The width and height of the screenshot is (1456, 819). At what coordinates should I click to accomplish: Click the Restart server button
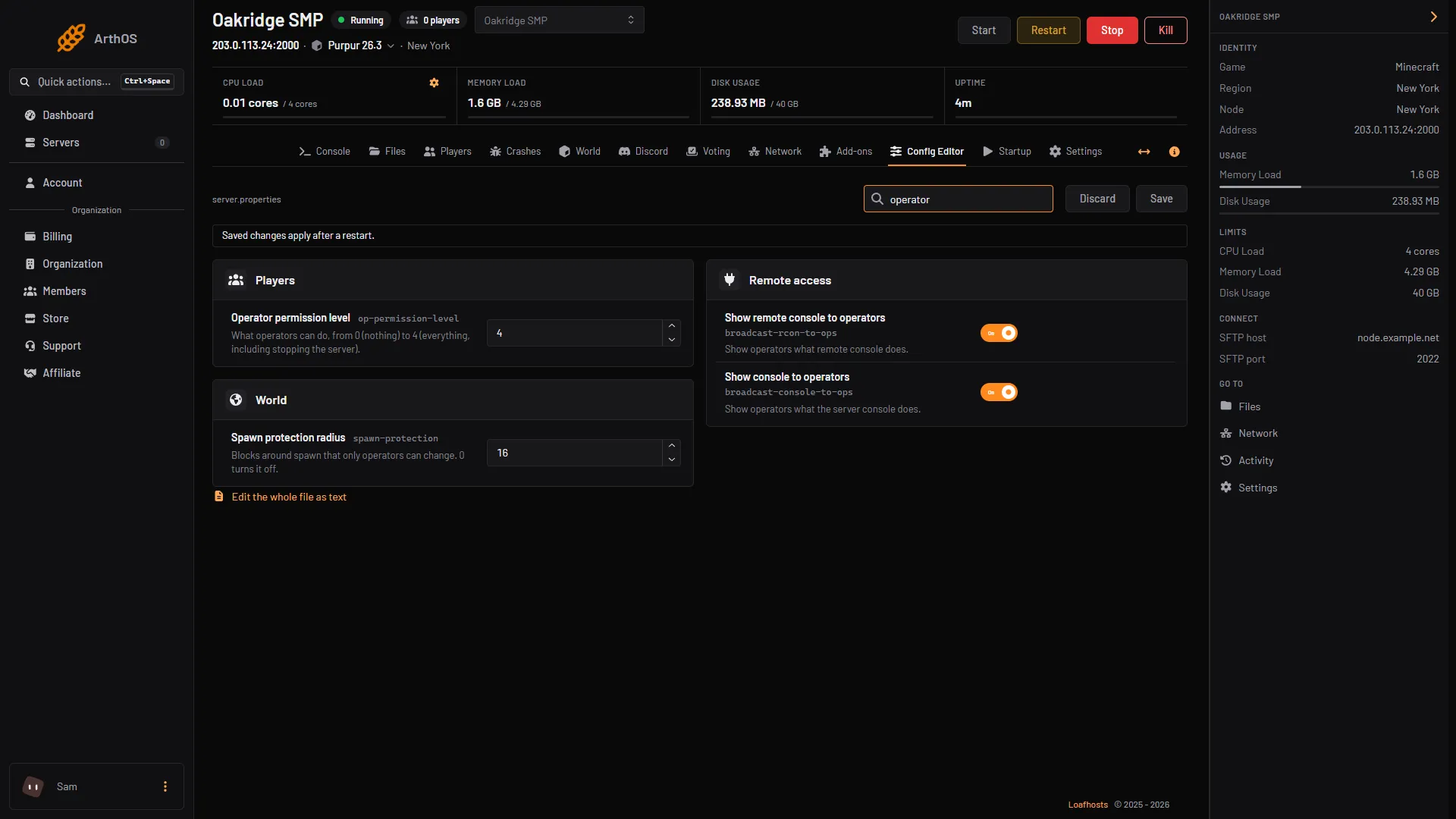pos(1048,30)
